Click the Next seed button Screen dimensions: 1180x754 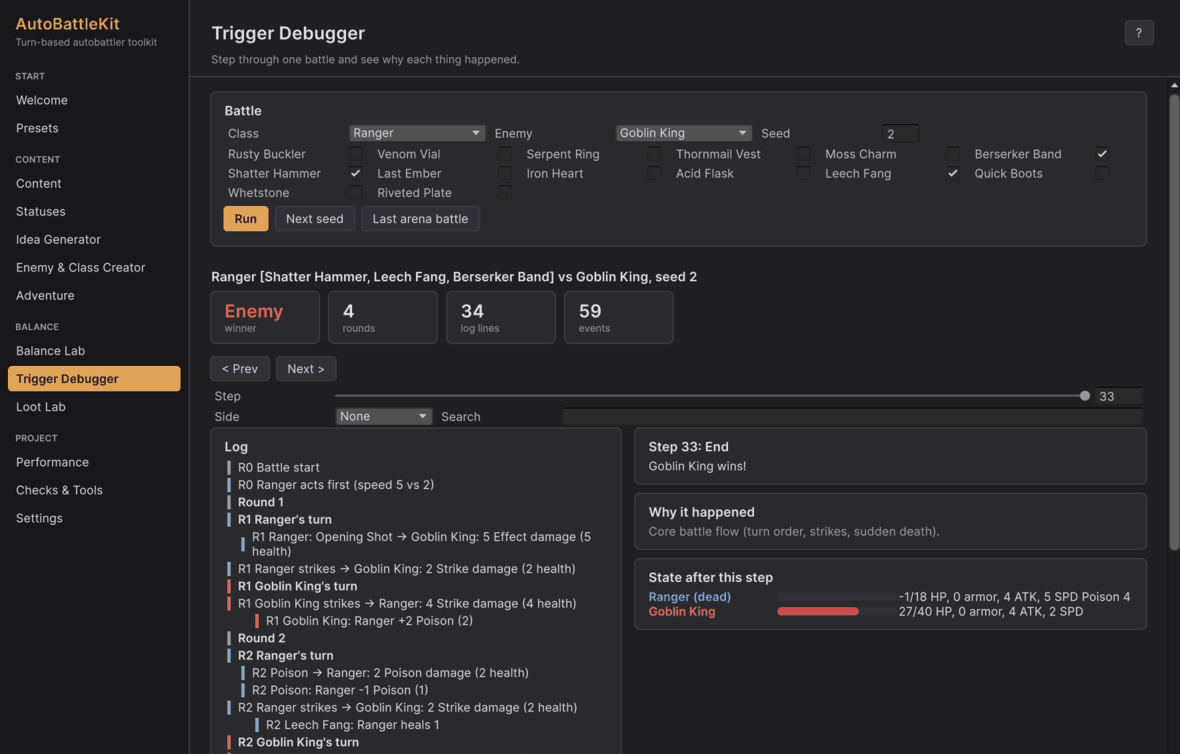(315, 219)
